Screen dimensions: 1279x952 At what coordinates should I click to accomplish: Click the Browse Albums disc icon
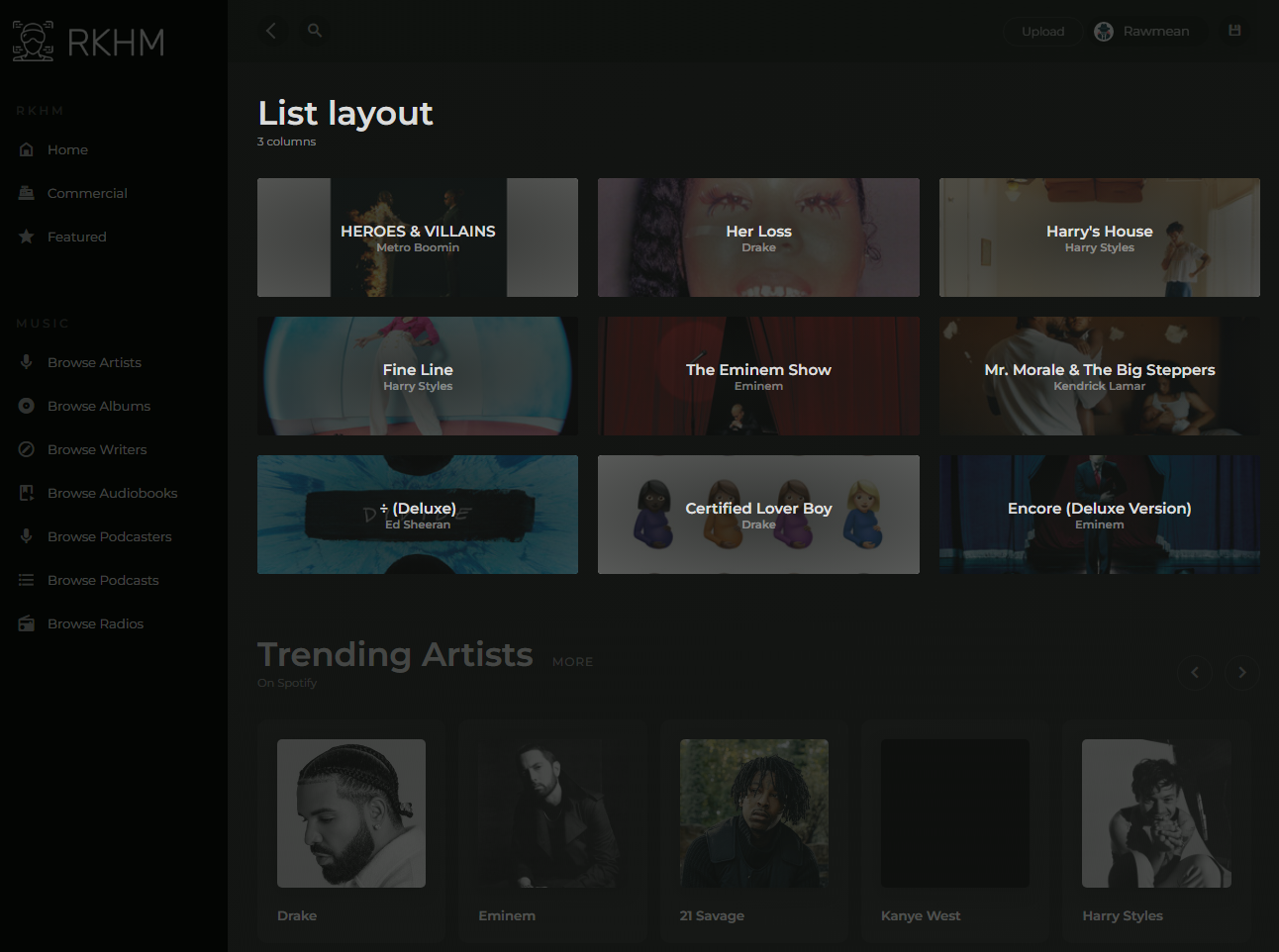point(27,406)
